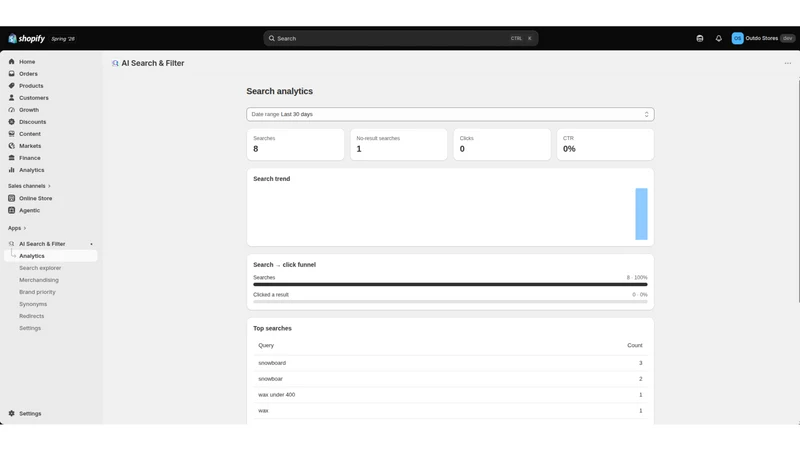Click the Spring '26 edition label
The height and width of the screenshot is (450, 800).
pyautogui.click(x=63, y=39)
